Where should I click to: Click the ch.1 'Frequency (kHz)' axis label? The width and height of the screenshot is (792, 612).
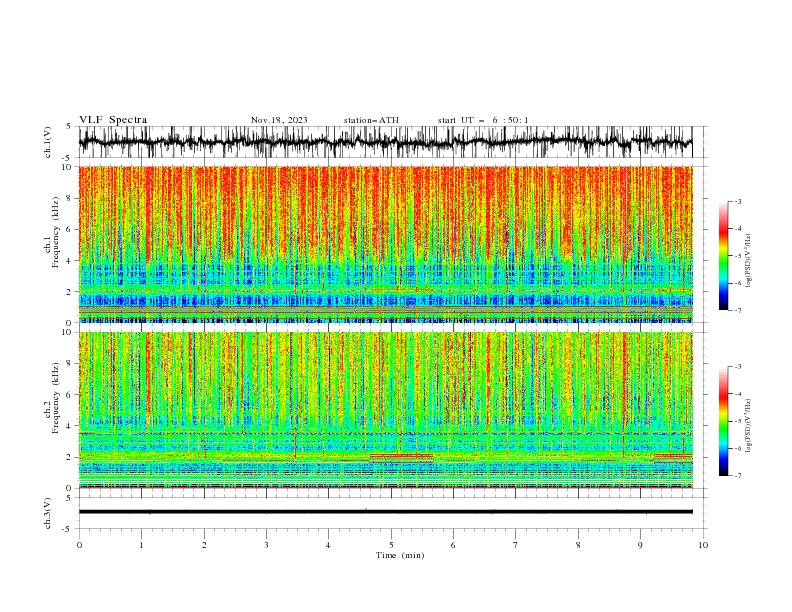(x=56, y=232)
